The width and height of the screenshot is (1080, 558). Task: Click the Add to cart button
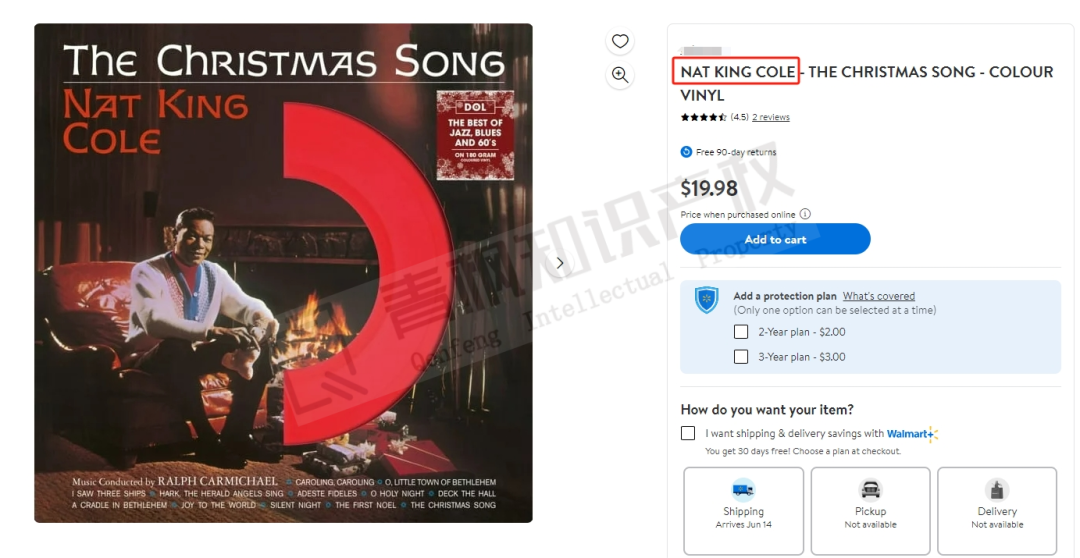coord(776,239)
